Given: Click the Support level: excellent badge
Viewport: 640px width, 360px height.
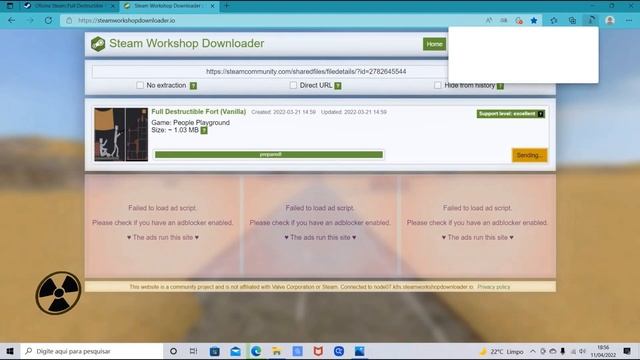Looking at the screenshot, I should pyautogui.click(x=510, y=114).
